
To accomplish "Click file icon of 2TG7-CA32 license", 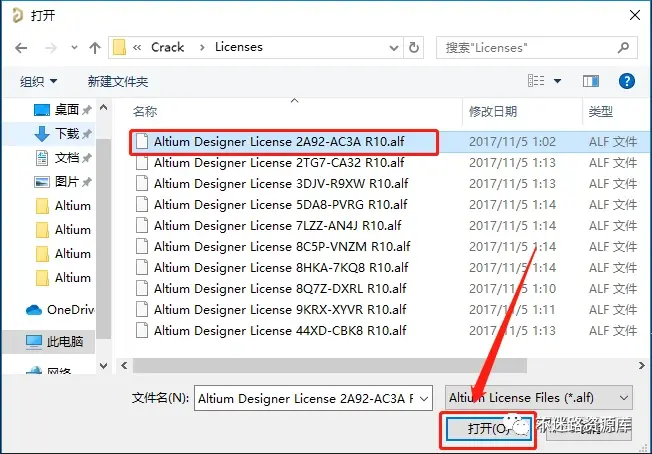I will click(x=142, y=163).
